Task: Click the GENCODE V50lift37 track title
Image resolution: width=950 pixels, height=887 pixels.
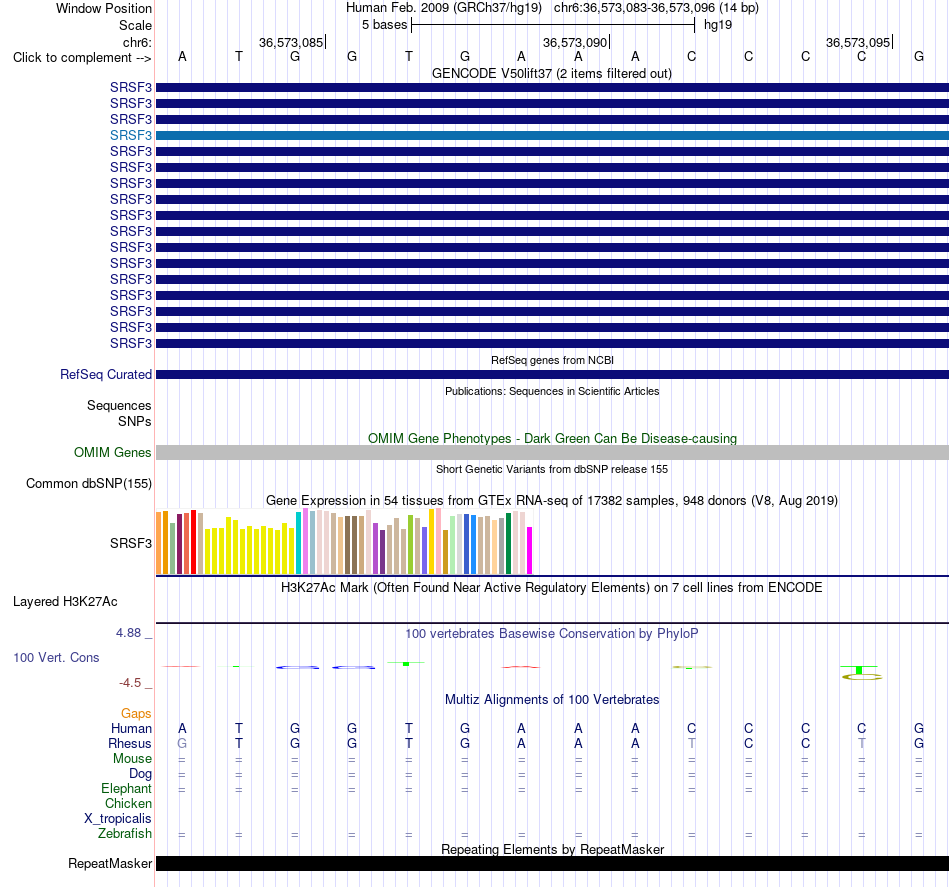Action: tap(552, 73)
